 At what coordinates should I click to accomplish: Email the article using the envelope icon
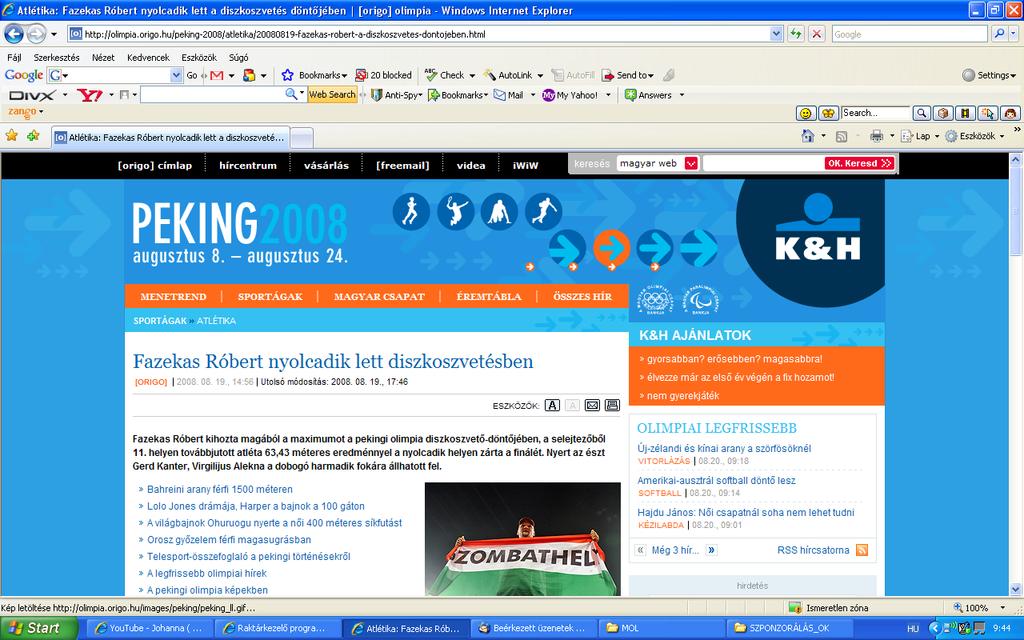coord(592,406)
